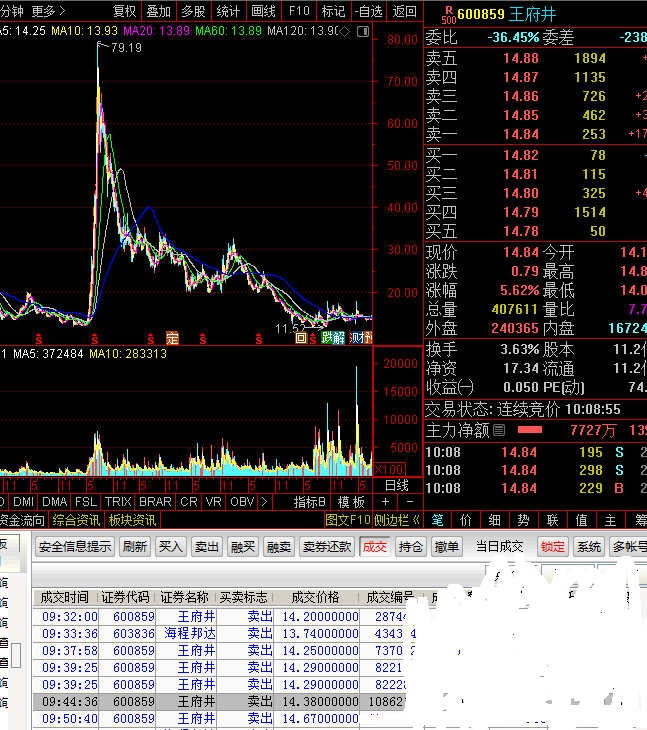Viewport: 647px width, 730px height.
Task: Select the 细 detail tab
Action: point(495,520)
